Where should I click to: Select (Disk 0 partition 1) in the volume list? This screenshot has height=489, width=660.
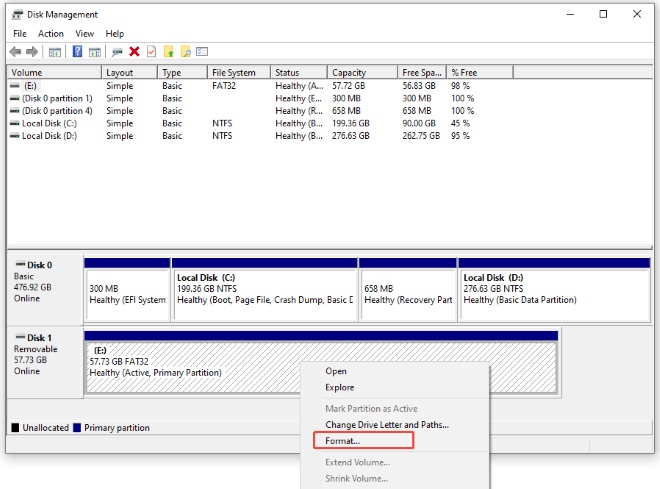pos(57,98)
